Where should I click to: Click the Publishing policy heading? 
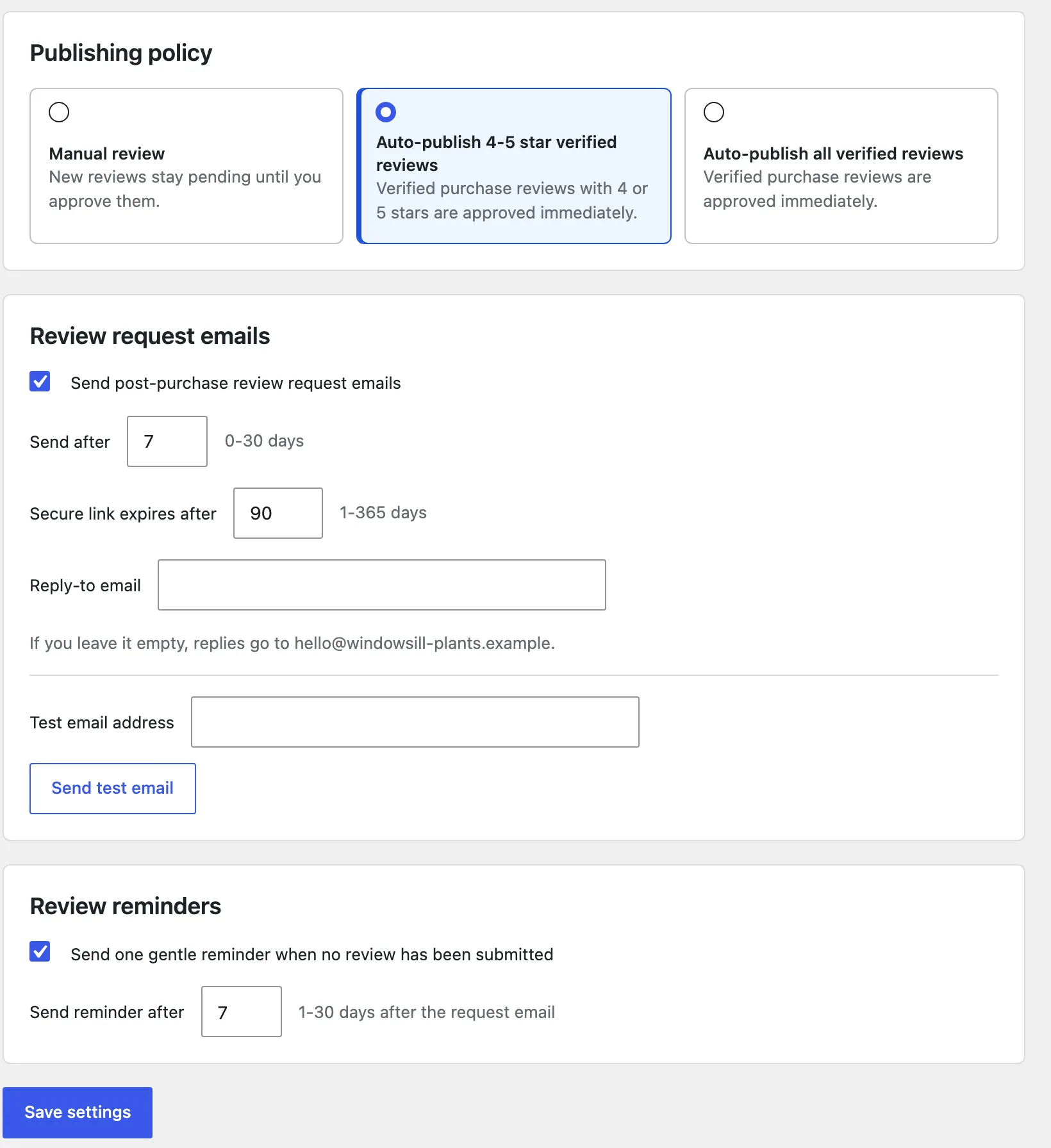pos(121,53)
